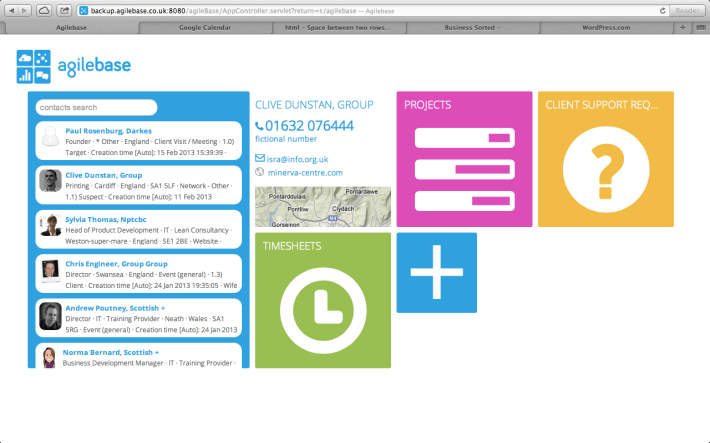Click the phone number 01632 076444

click(x=309, y=125)
